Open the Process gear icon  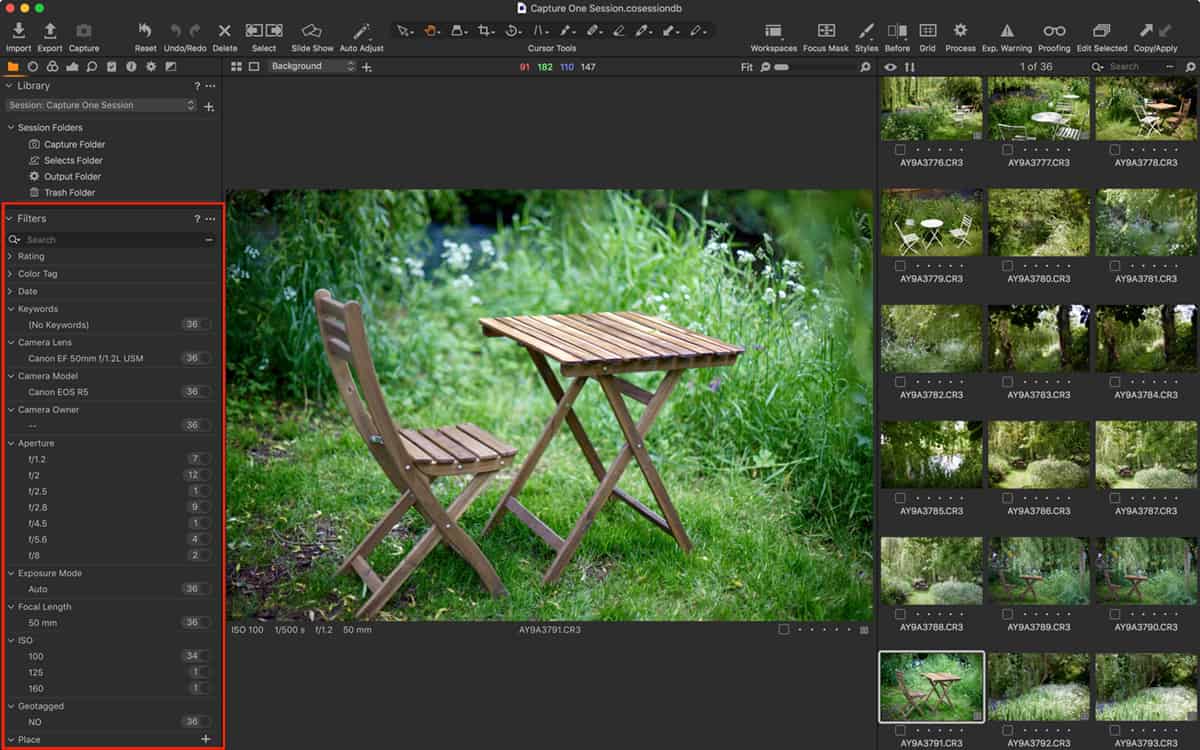coord(960,32)
